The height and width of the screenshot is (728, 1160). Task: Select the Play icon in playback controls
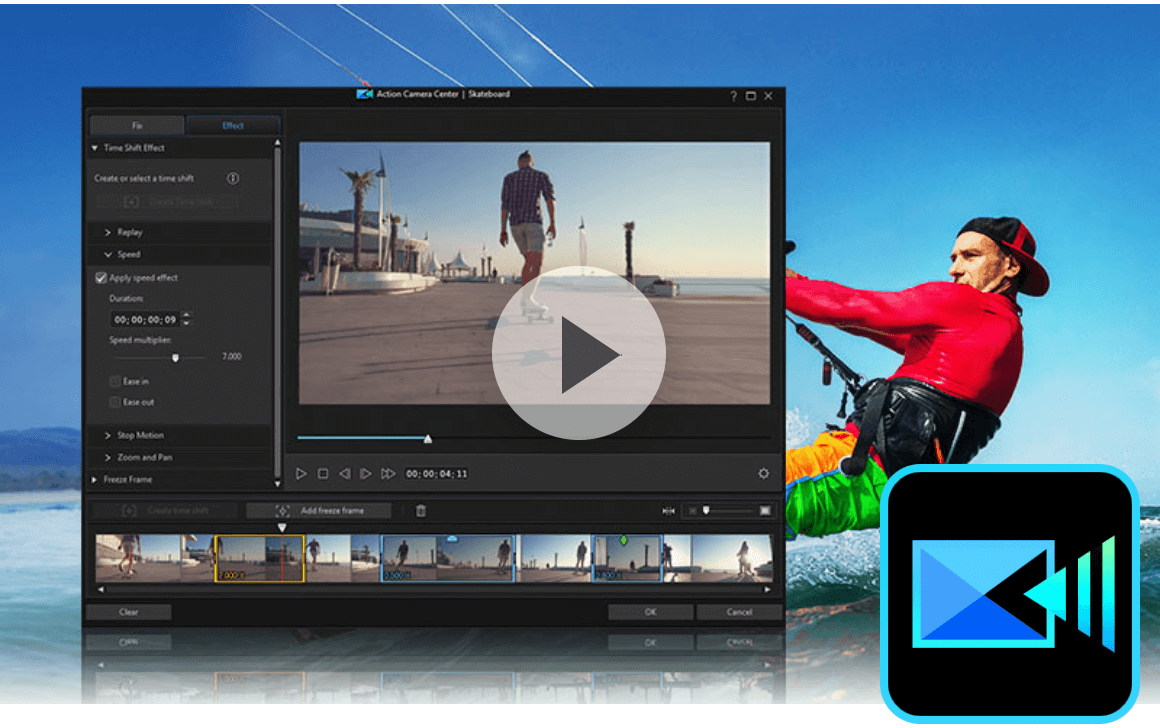tap(303, 474)
